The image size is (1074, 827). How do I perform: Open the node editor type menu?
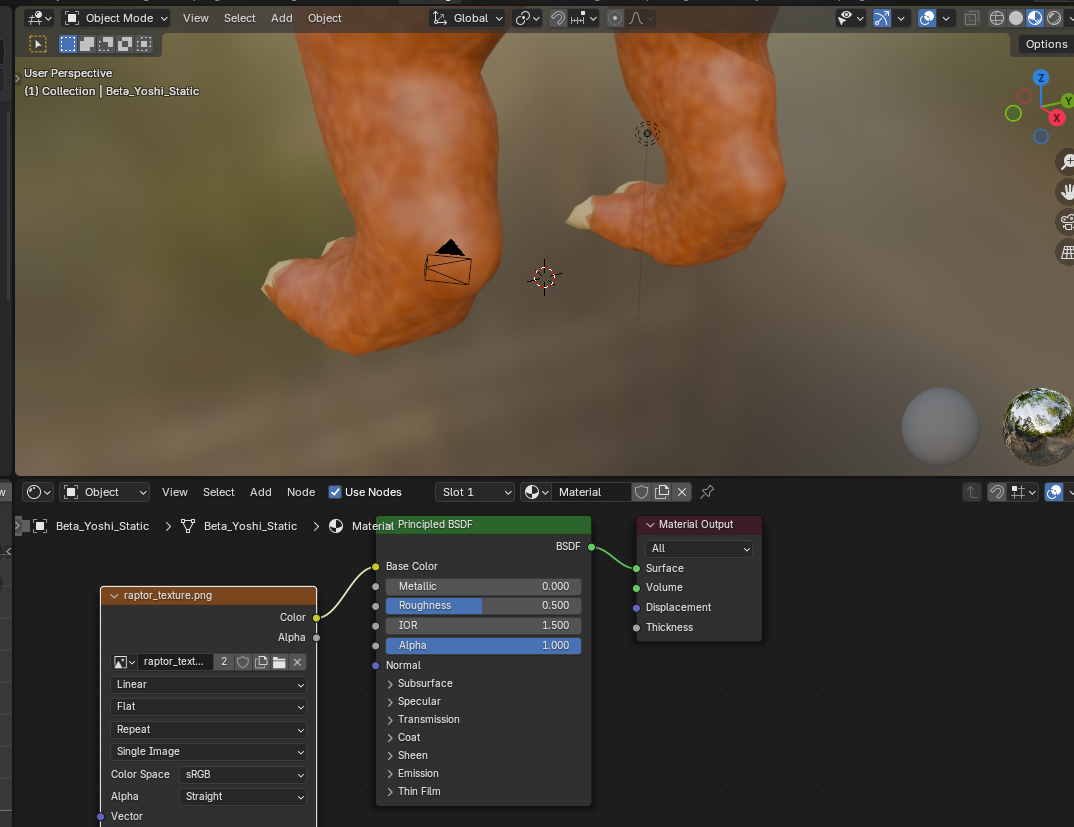coord(38,492)
